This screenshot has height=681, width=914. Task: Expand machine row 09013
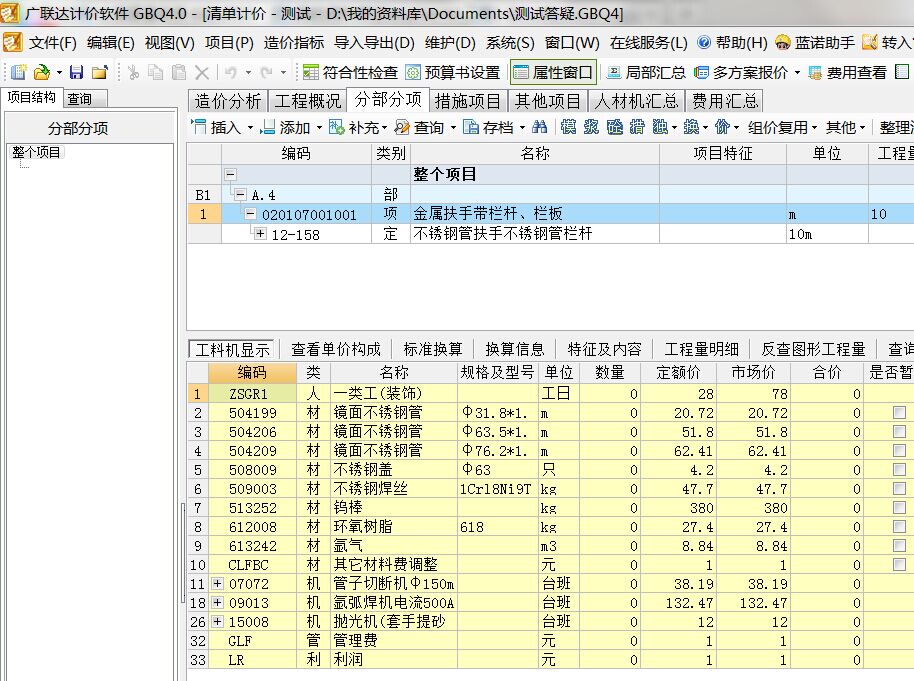(217, 602)
